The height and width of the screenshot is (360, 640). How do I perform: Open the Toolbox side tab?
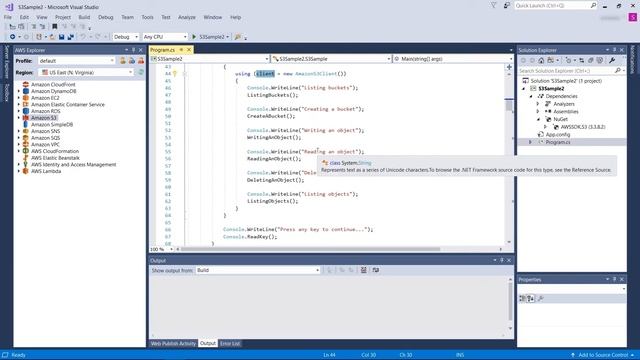coord(7,93)
